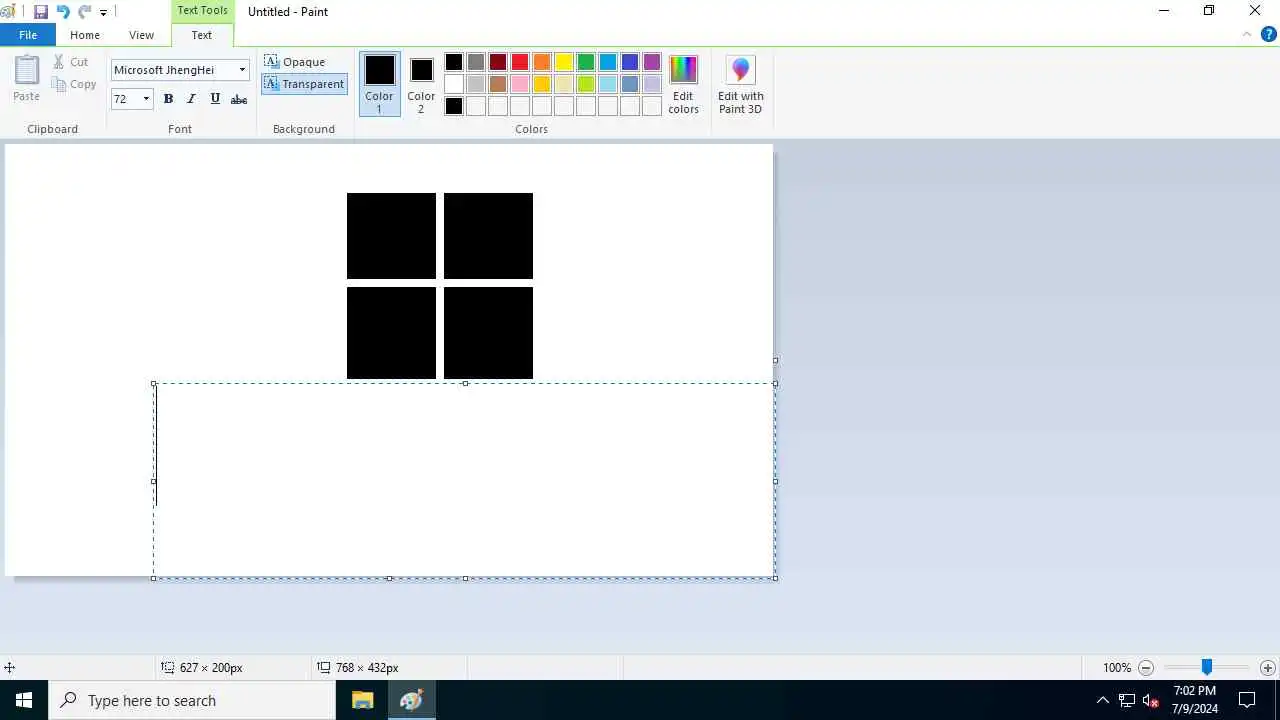Click the Zoom in plus button

[x=1268, y=667]
